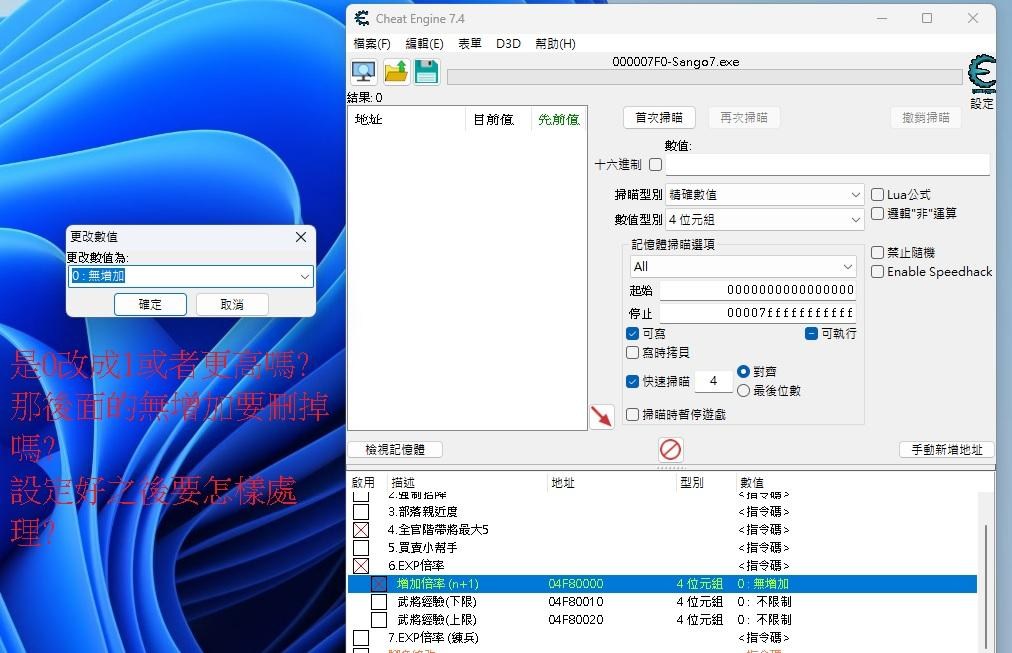Click the 目前值 column header

click(x=498, y=119)
